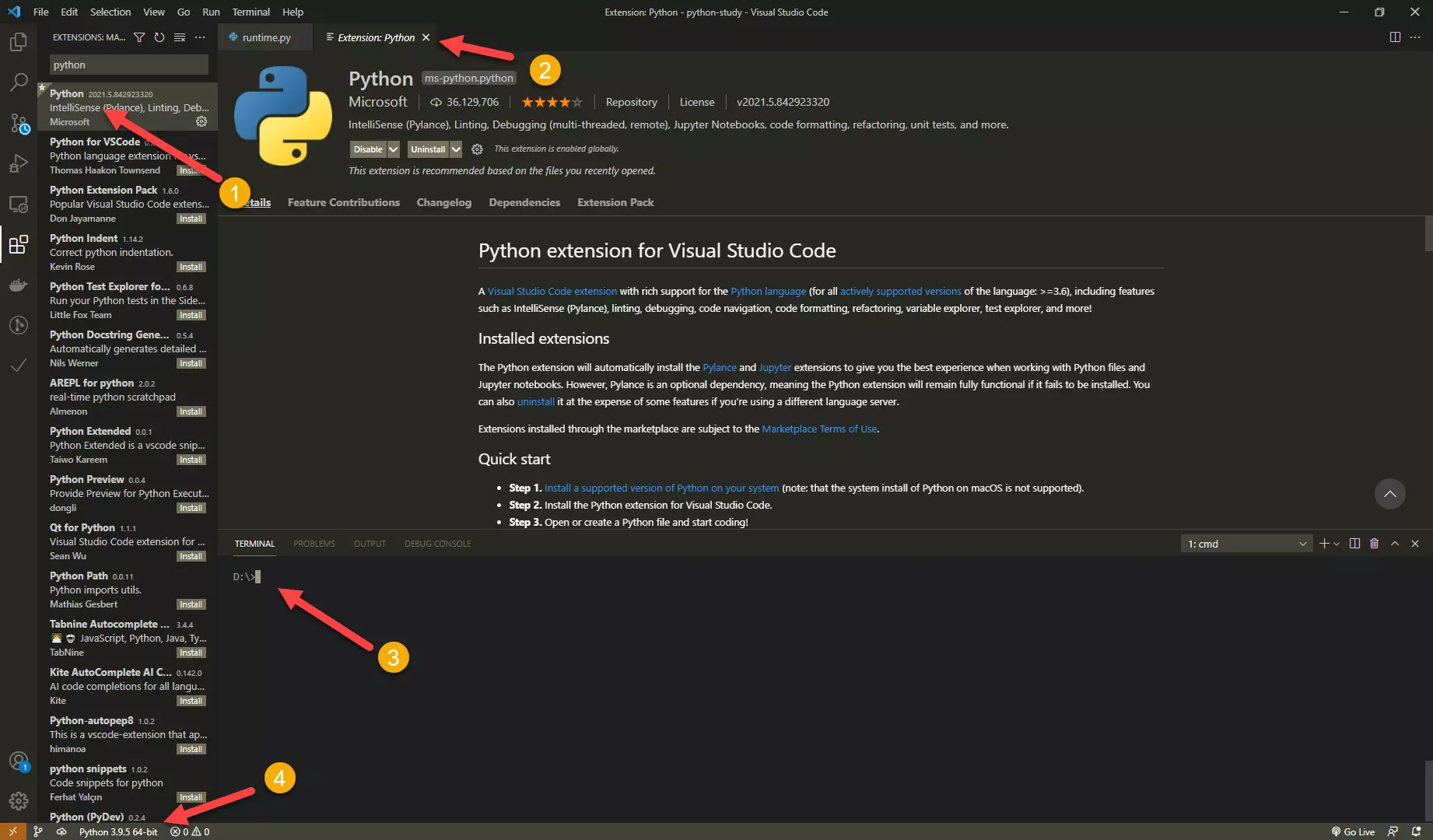Open the Microsoft publisher link

click(378, 102)
